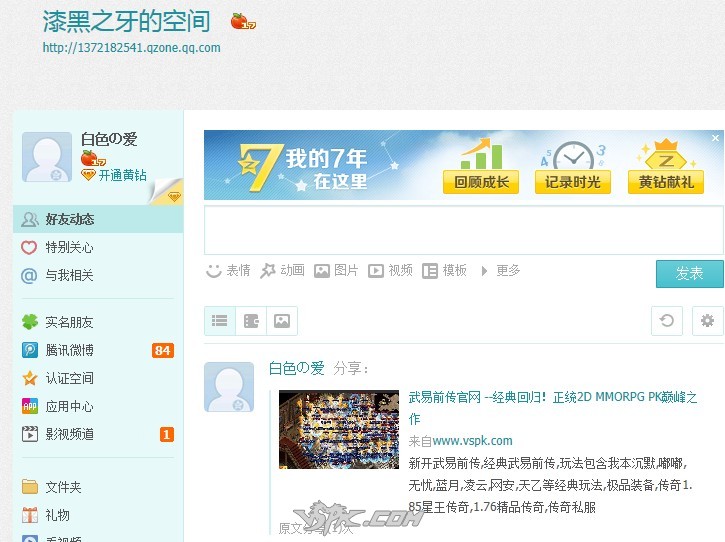
Task: Switch feed to photo view
Action: click(282, 320)
